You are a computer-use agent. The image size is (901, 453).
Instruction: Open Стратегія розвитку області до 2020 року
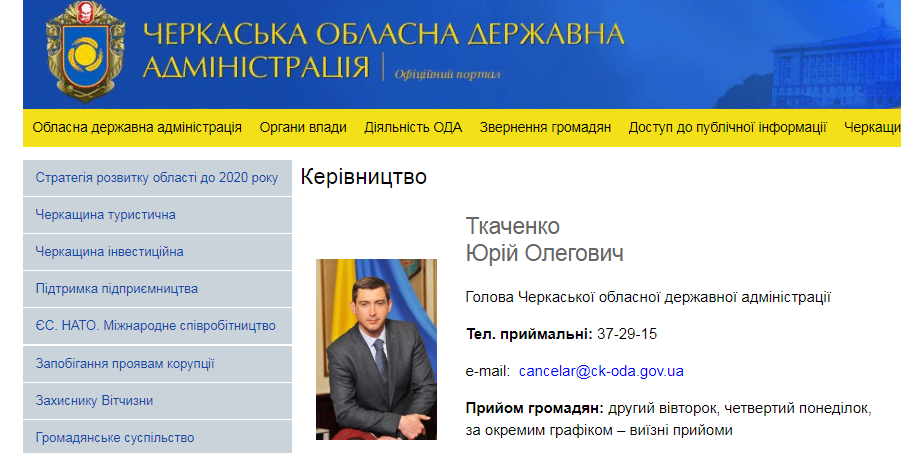157,178
